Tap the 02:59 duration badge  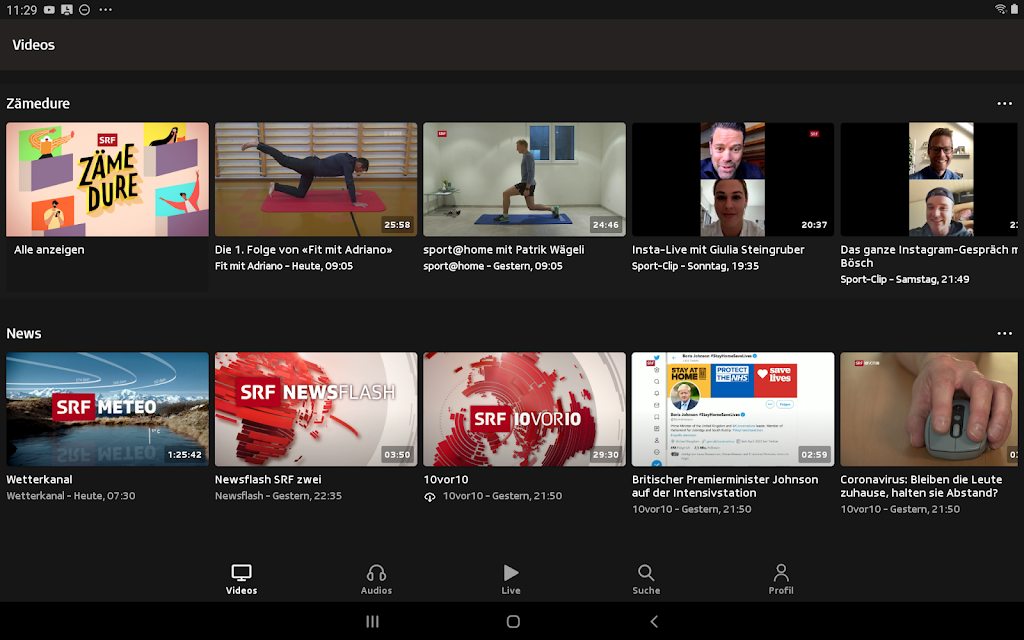tap(814, 455)
